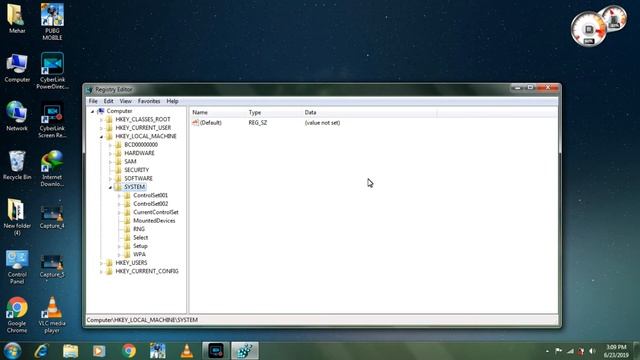
Task: Select the CurrentControlSet key
Action: pyautogui.click(x=156, y=212)
